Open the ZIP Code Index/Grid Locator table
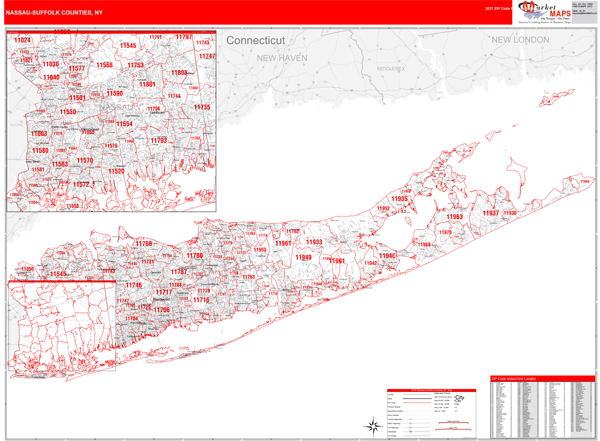This screenshot has width=600, height=441. pyautogui.click(x=541, y=408)
